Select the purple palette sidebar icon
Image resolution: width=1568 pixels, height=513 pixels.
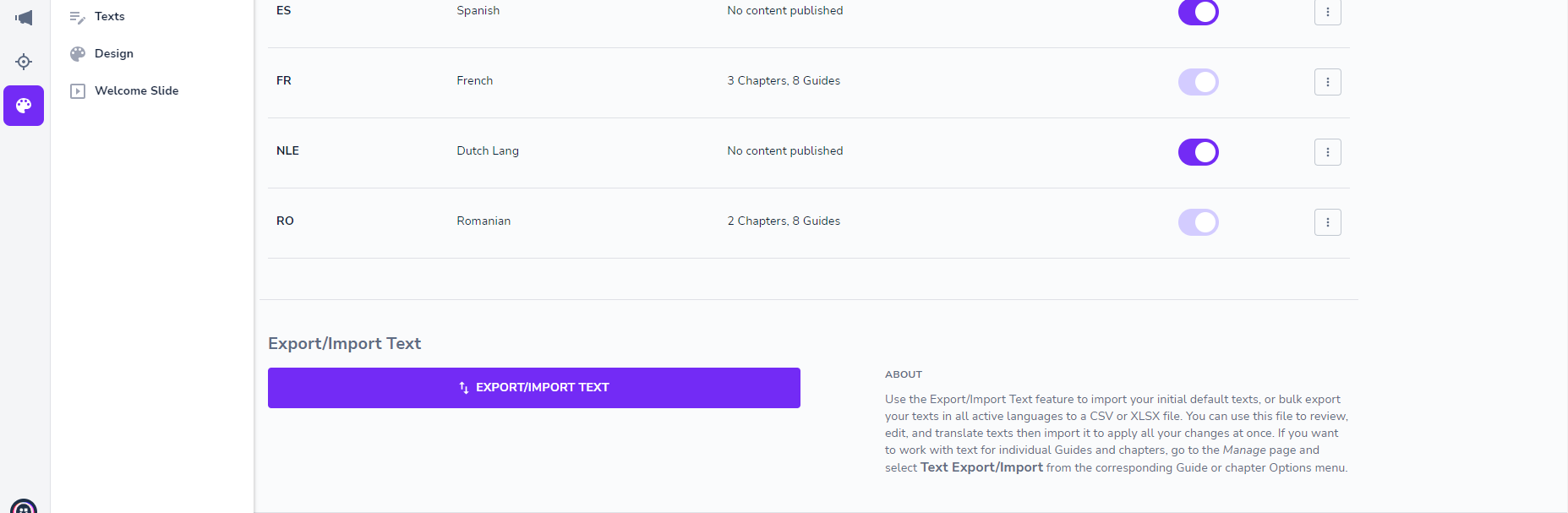24,106
